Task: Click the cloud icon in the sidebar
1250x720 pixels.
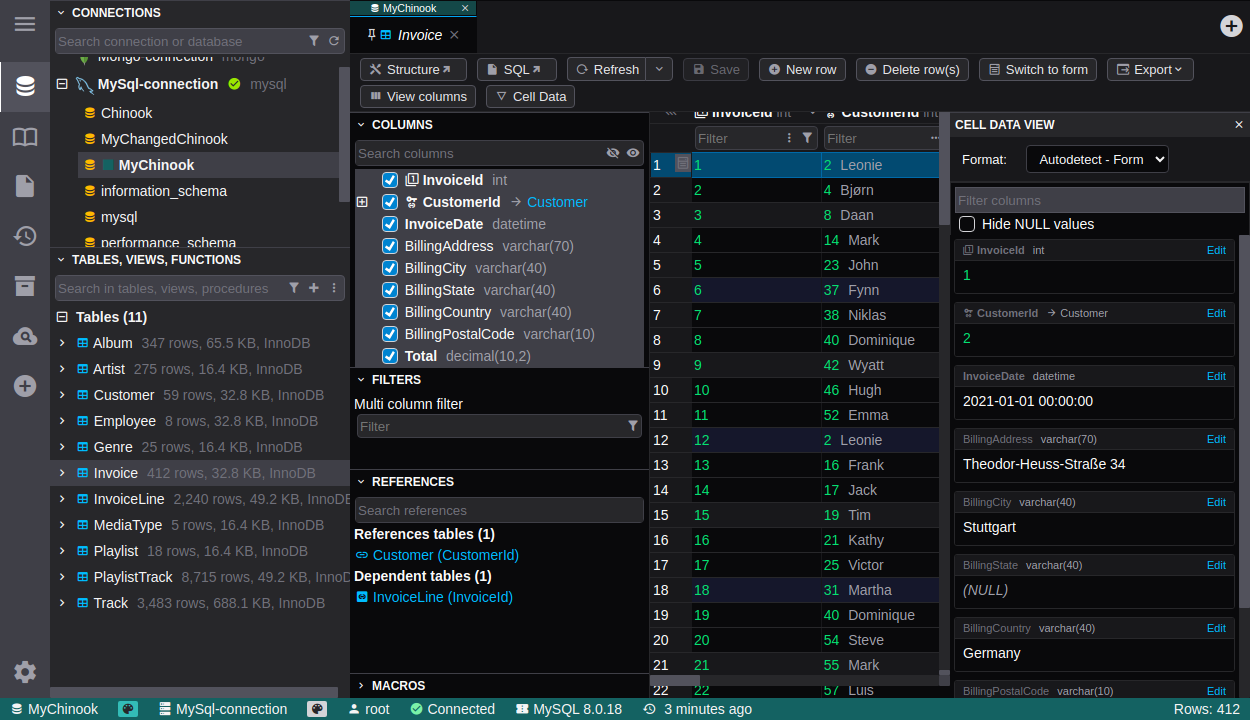Action: click(x=25, y=337)
